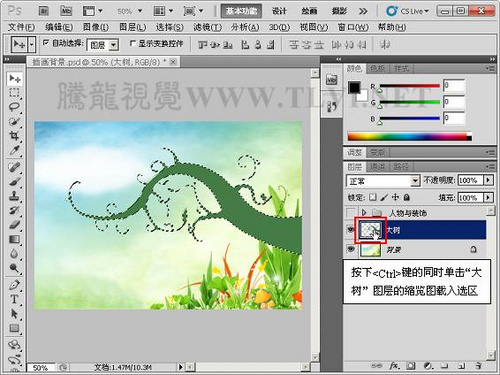This screenshot has width=500, height=375.
Task: Open the 滤镜(T) menu
Action: (x=207, y=27)
